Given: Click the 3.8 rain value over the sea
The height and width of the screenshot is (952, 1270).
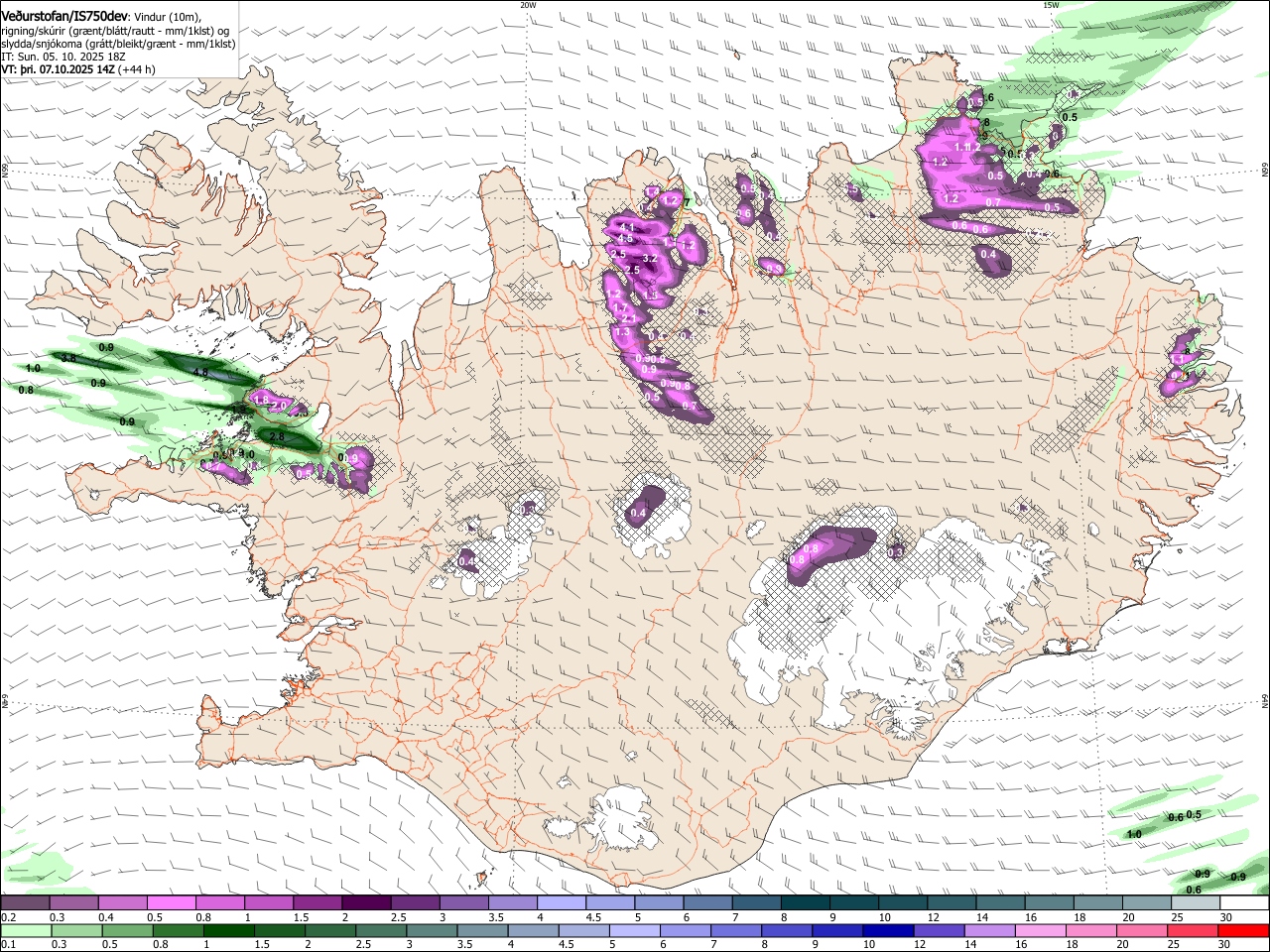Looking at the screenshot, I should 68,358.
